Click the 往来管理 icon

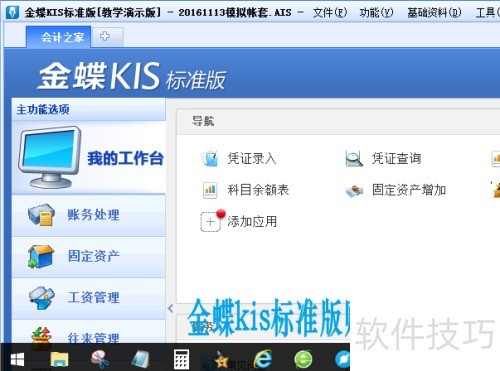[x=41, y=336]
